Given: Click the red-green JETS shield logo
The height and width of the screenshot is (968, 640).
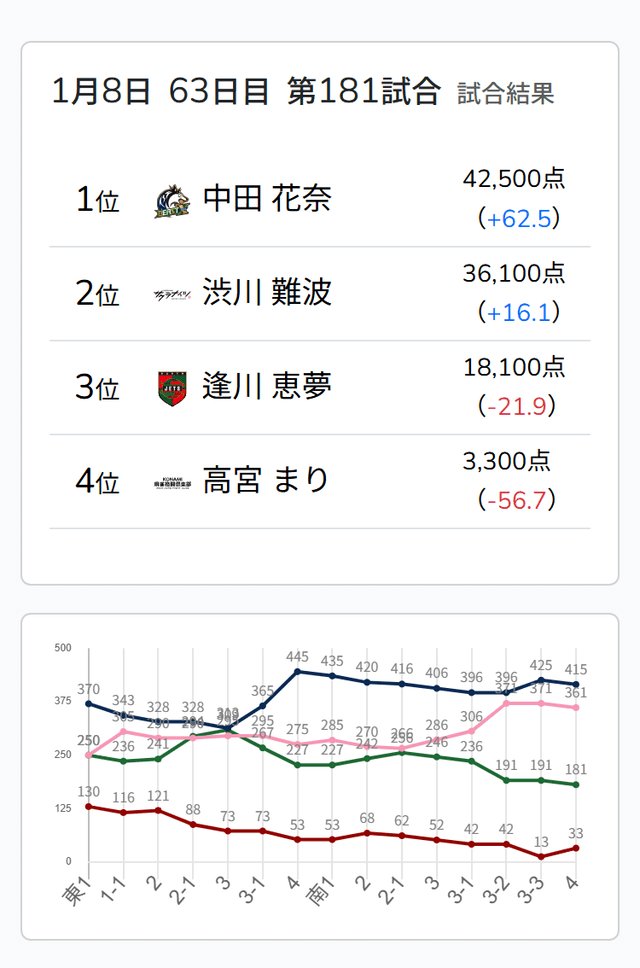Looking at the screenshot, I should click(x=171, y=388).
